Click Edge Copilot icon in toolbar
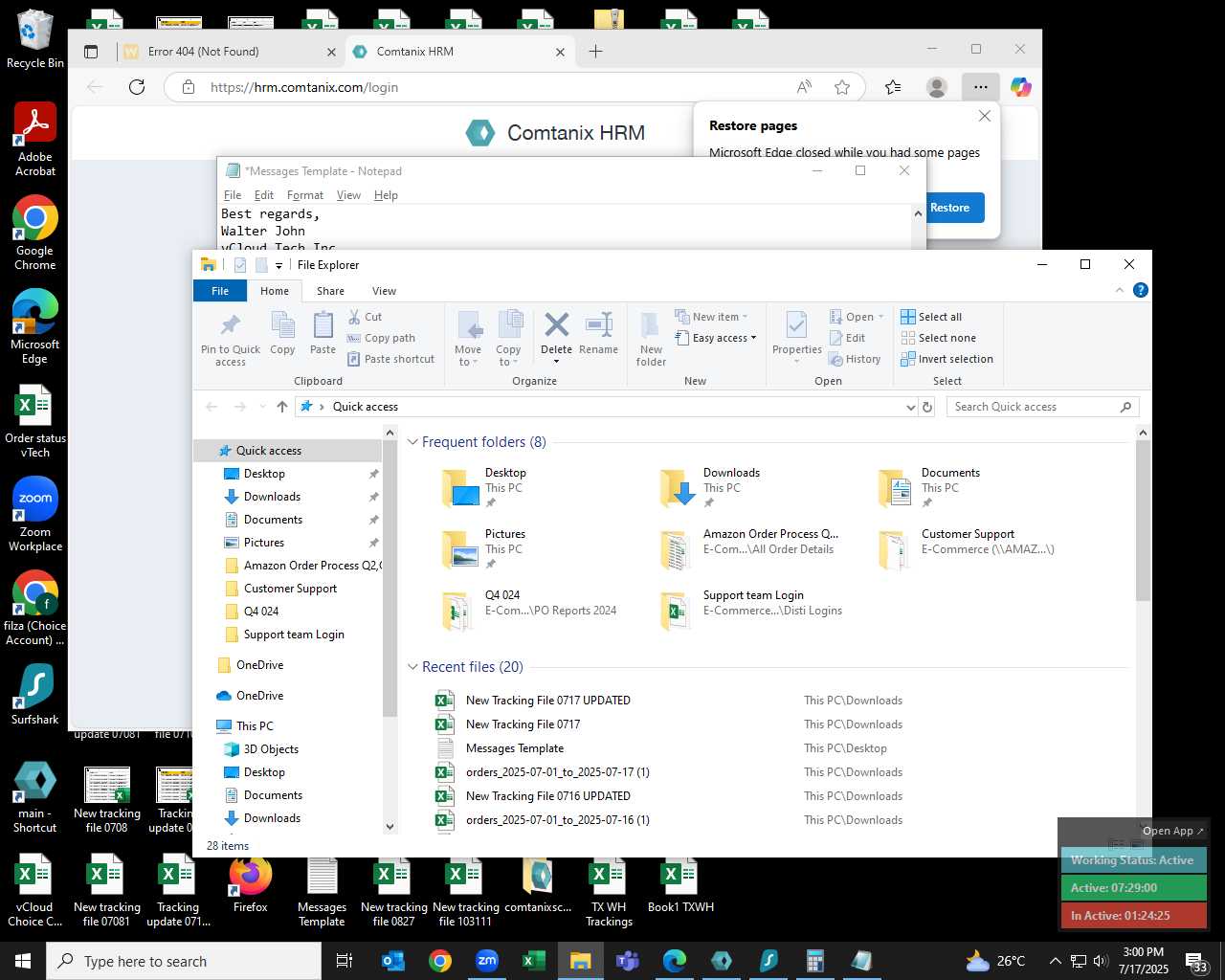 point(1021,87)
